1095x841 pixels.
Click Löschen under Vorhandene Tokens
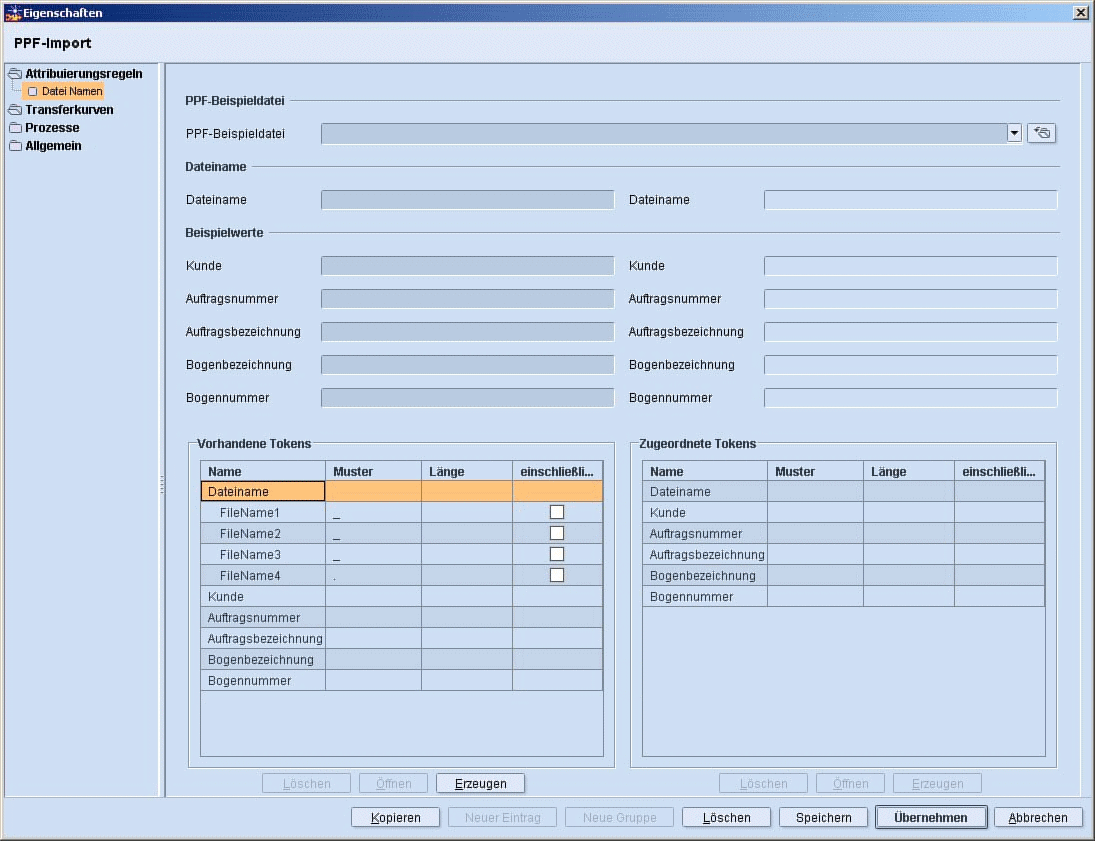pyautogui.click(x=307, y=783)
